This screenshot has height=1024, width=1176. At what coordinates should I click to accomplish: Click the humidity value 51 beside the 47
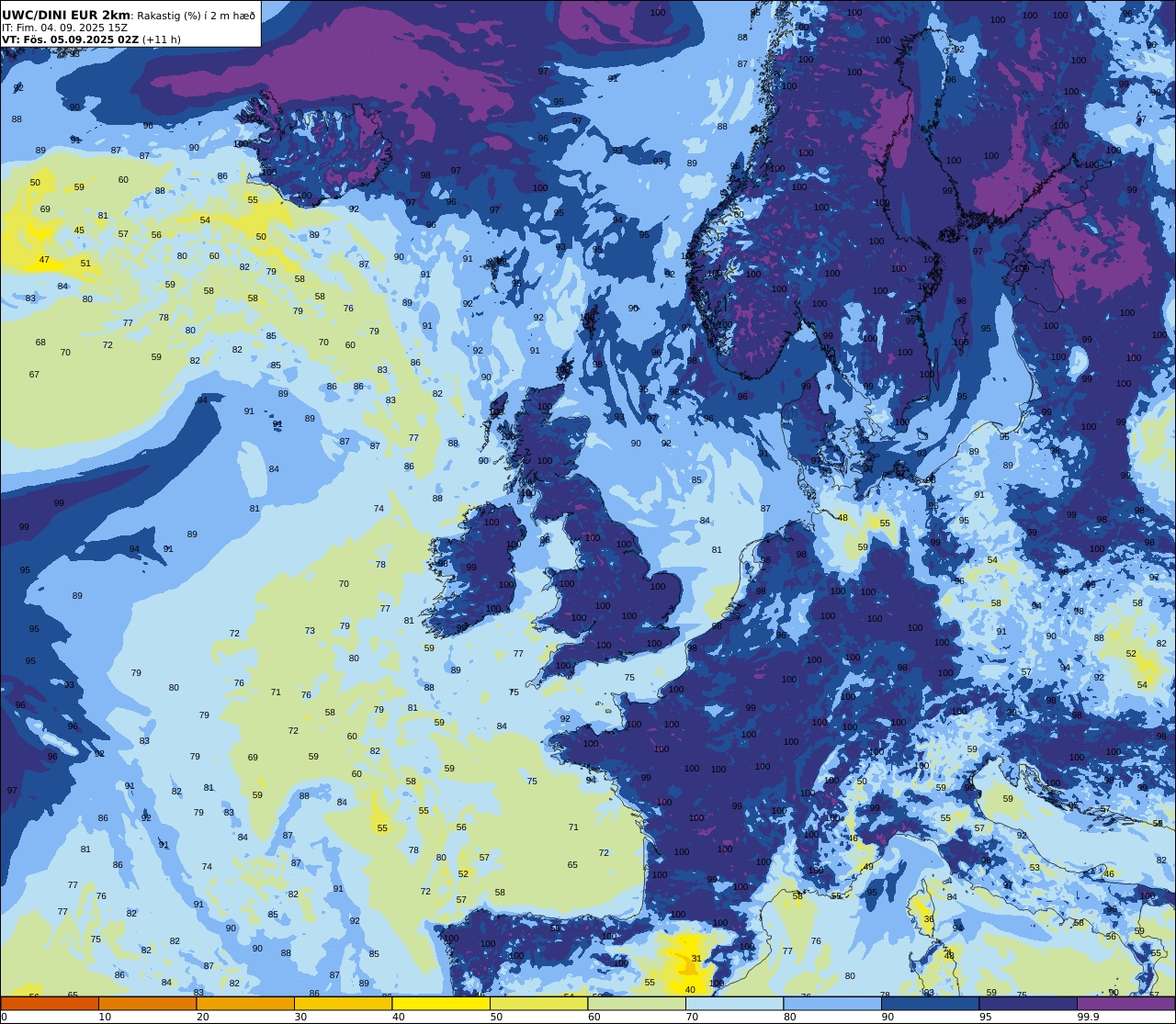click(85, 263)
